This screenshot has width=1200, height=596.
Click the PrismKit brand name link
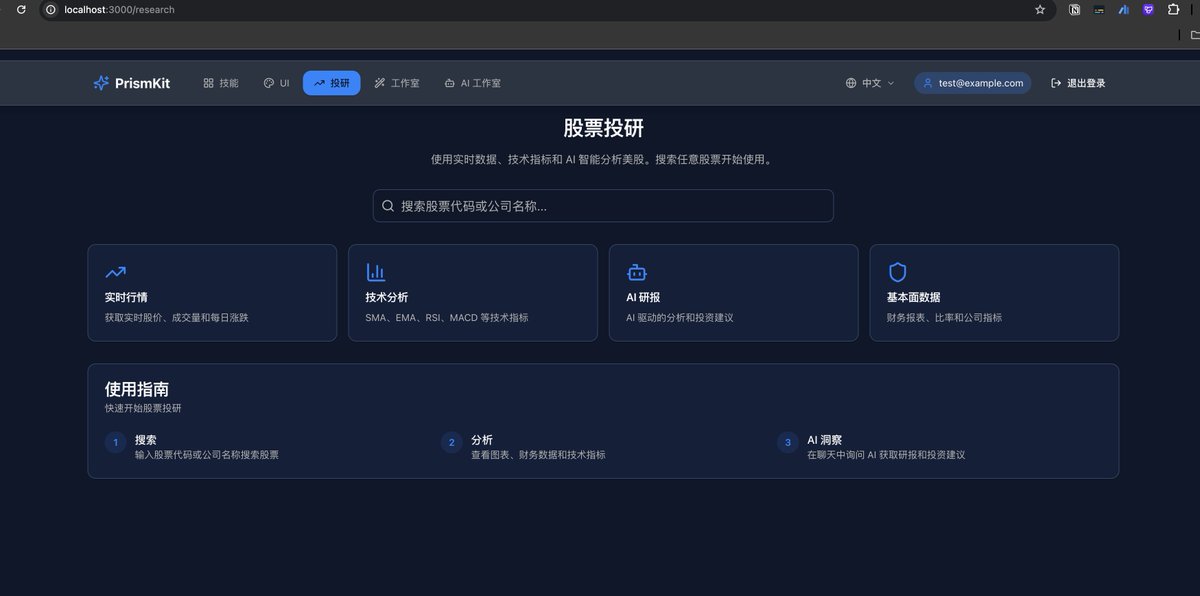click(142, 83)
